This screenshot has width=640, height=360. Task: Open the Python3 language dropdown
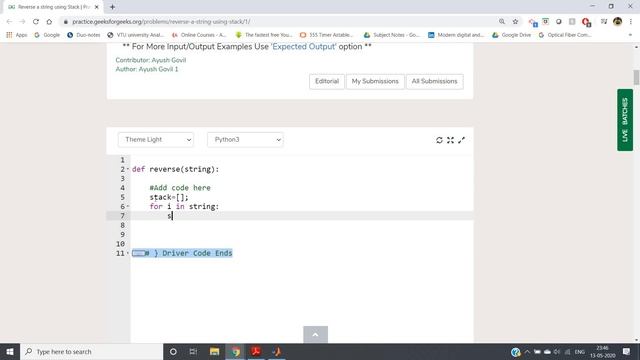coord(245,140)
